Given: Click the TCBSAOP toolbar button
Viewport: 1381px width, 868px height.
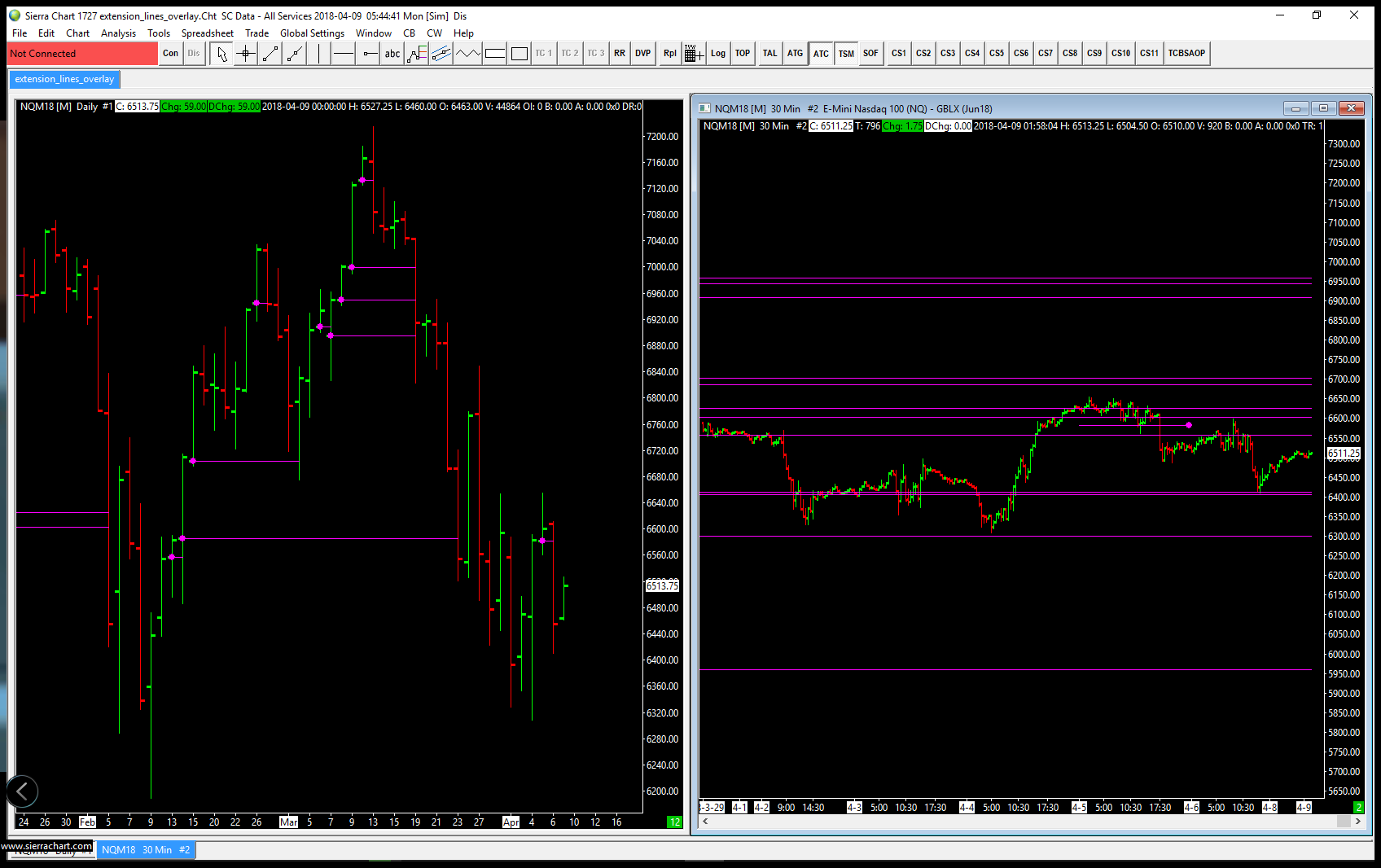Looking at the screenshot, I should click(x=1186, y=54).
